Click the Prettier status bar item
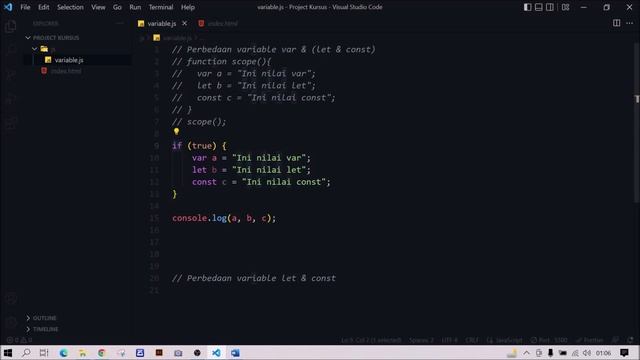Screen dimensions: 640x360 pyautogui.click(x=589, y=340)
